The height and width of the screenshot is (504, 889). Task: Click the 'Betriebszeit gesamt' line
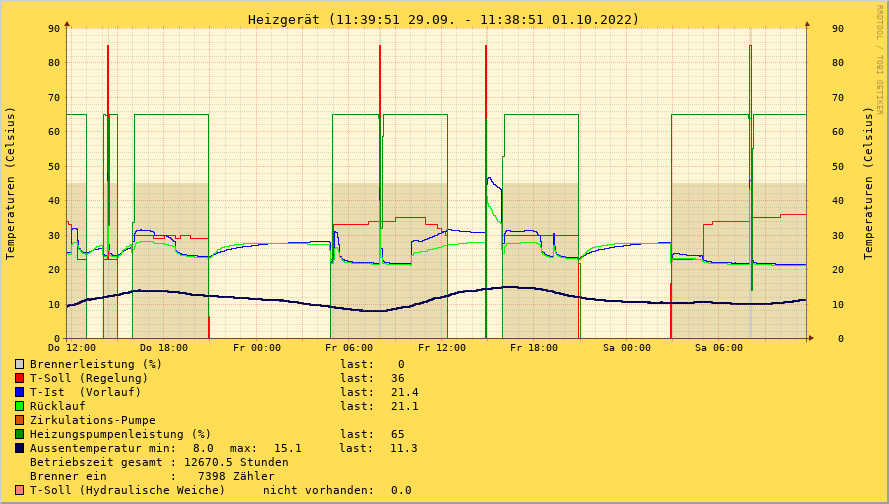[x=159, y=462]
